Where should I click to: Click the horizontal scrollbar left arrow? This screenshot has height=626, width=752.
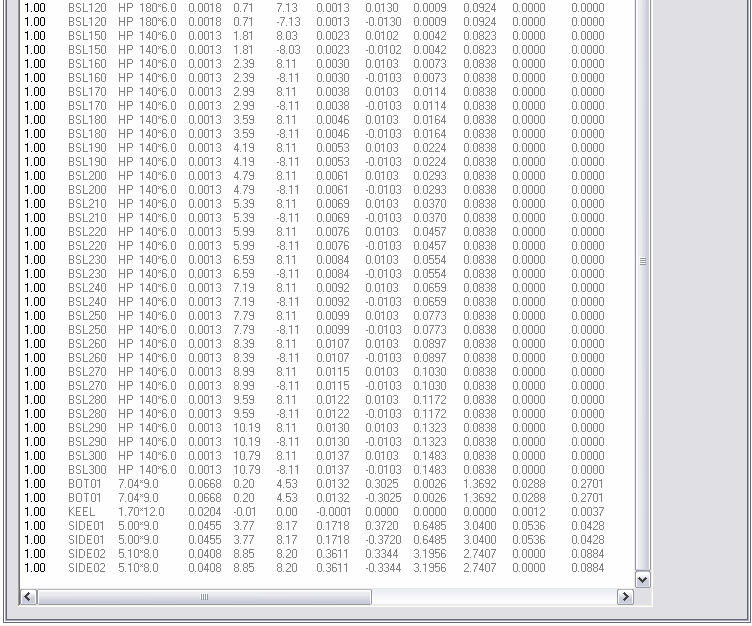click(28, 597)
